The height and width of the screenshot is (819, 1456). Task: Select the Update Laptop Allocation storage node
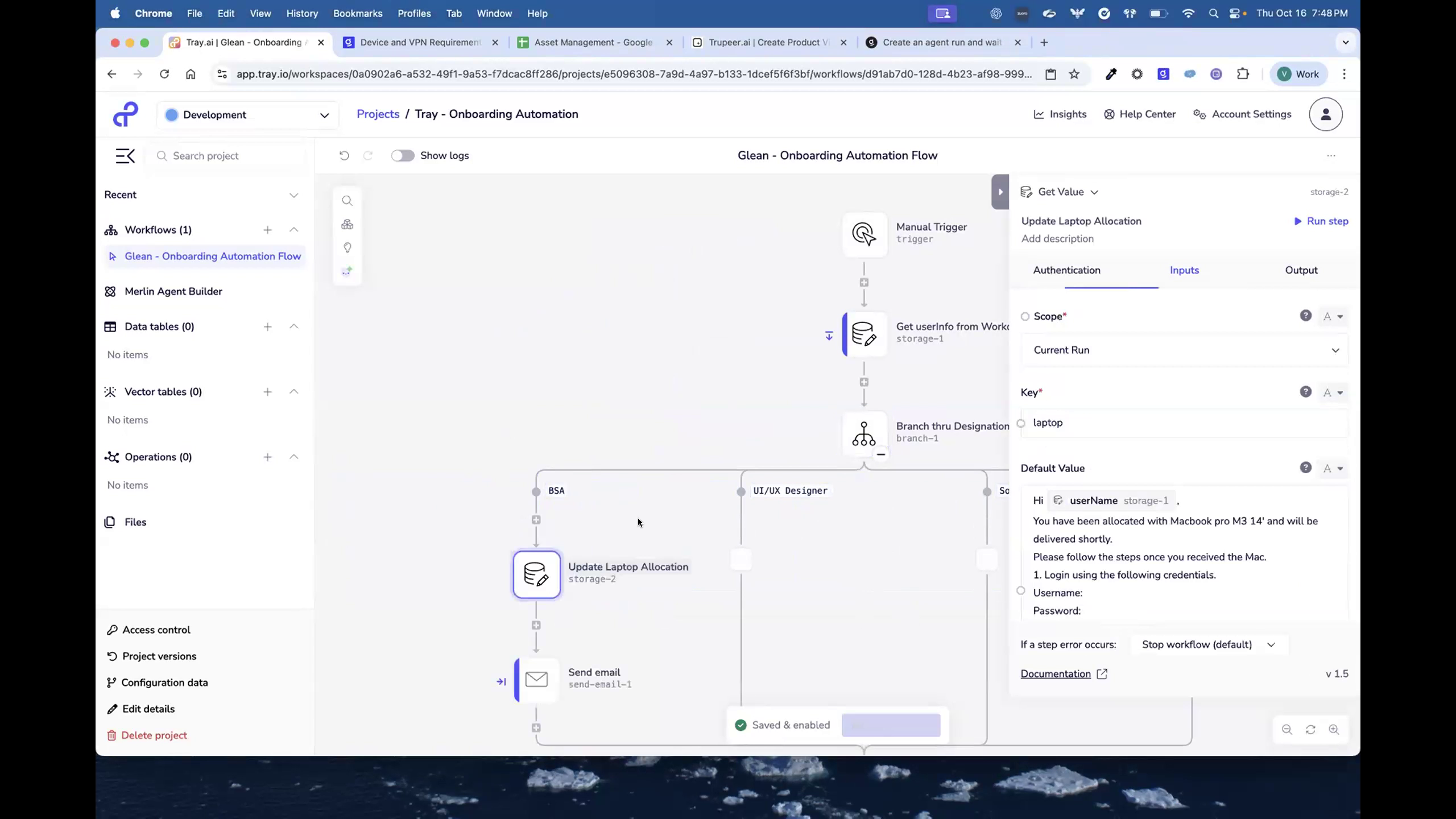pyautogui.click(x=536, y=574)
